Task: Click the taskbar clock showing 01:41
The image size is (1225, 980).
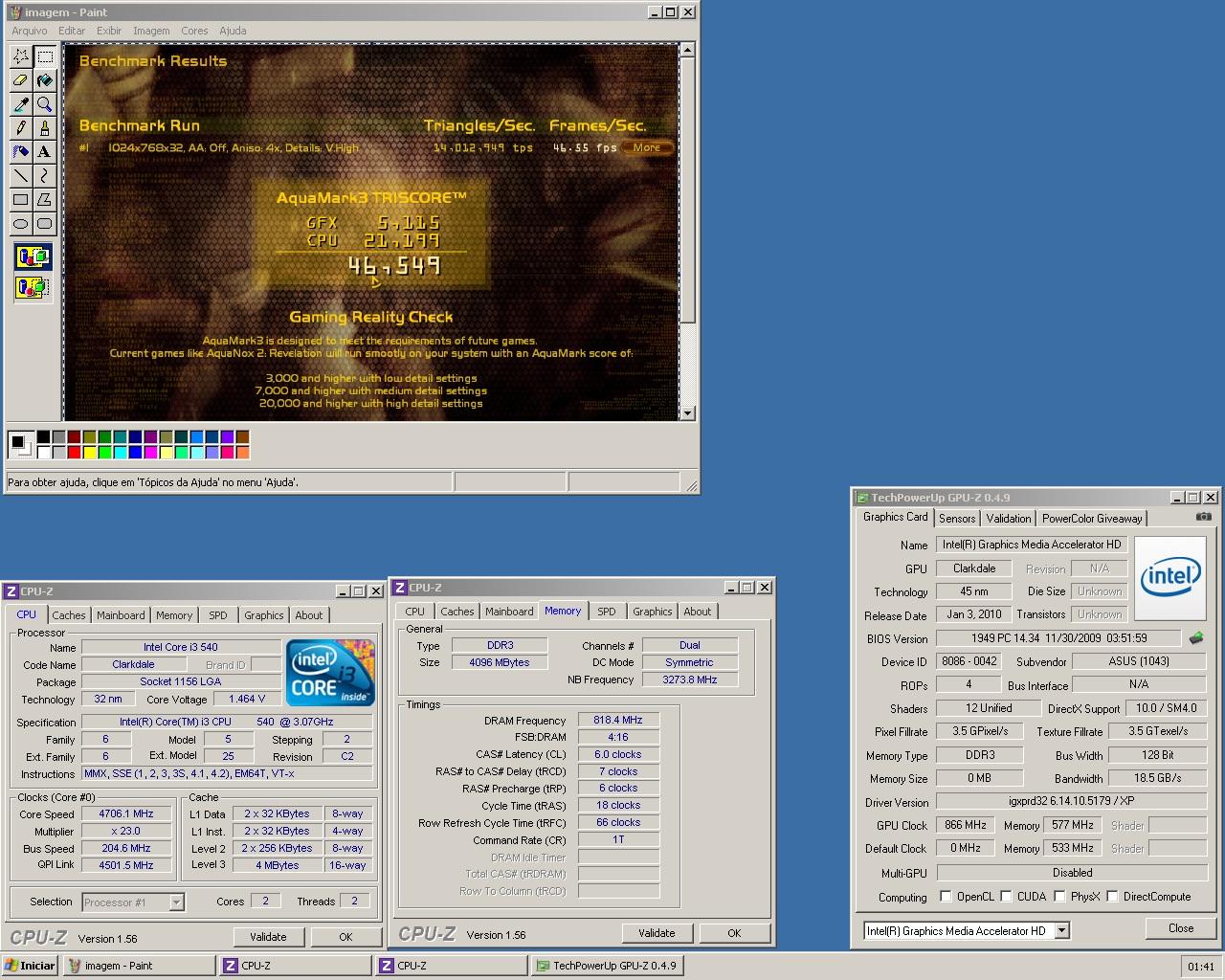Action: (1200, 967)
